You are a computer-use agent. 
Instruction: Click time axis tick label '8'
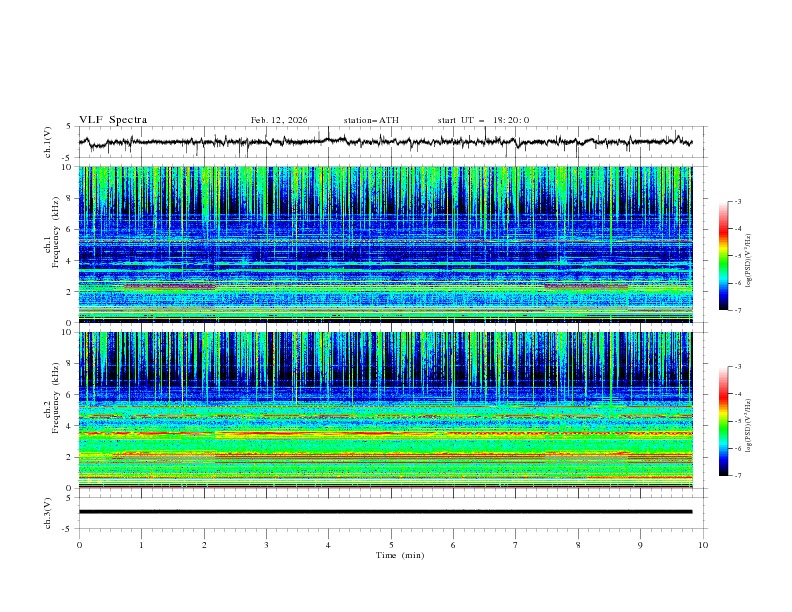click(578, 545)
